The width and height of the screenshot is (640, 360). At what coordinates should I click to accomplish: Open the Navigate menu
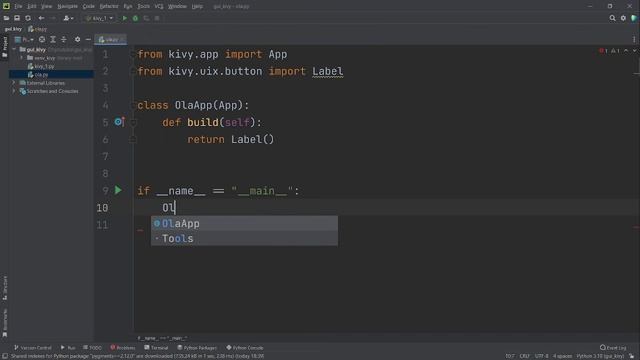[x=67, y=6]
